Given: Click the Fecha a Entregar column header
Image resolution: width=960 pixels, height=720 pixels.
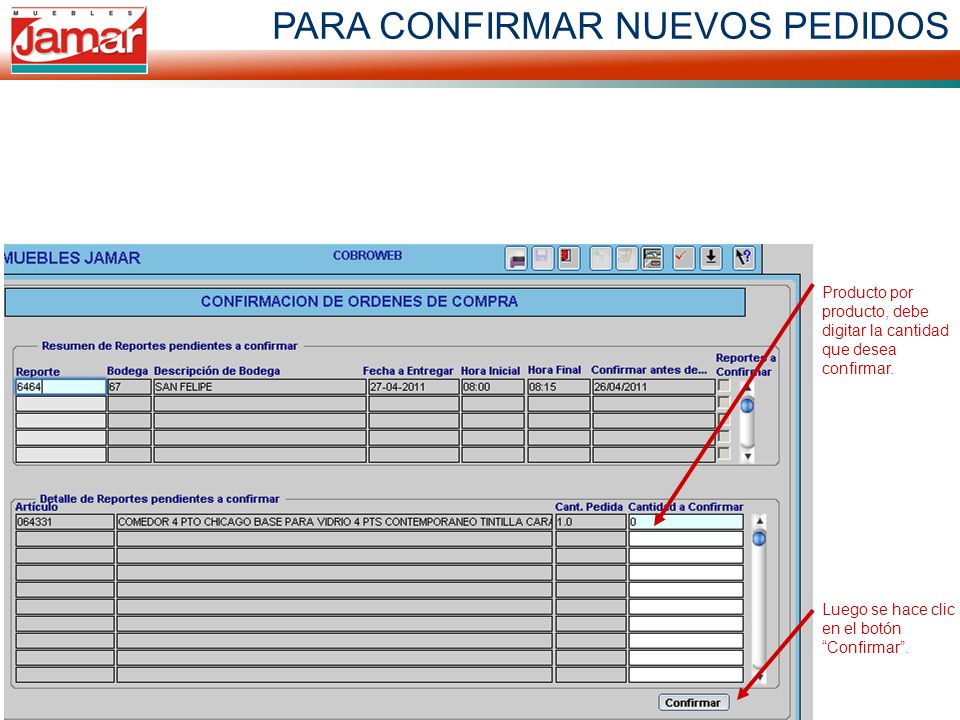Looking at the screenshot, I should point(408,370).
